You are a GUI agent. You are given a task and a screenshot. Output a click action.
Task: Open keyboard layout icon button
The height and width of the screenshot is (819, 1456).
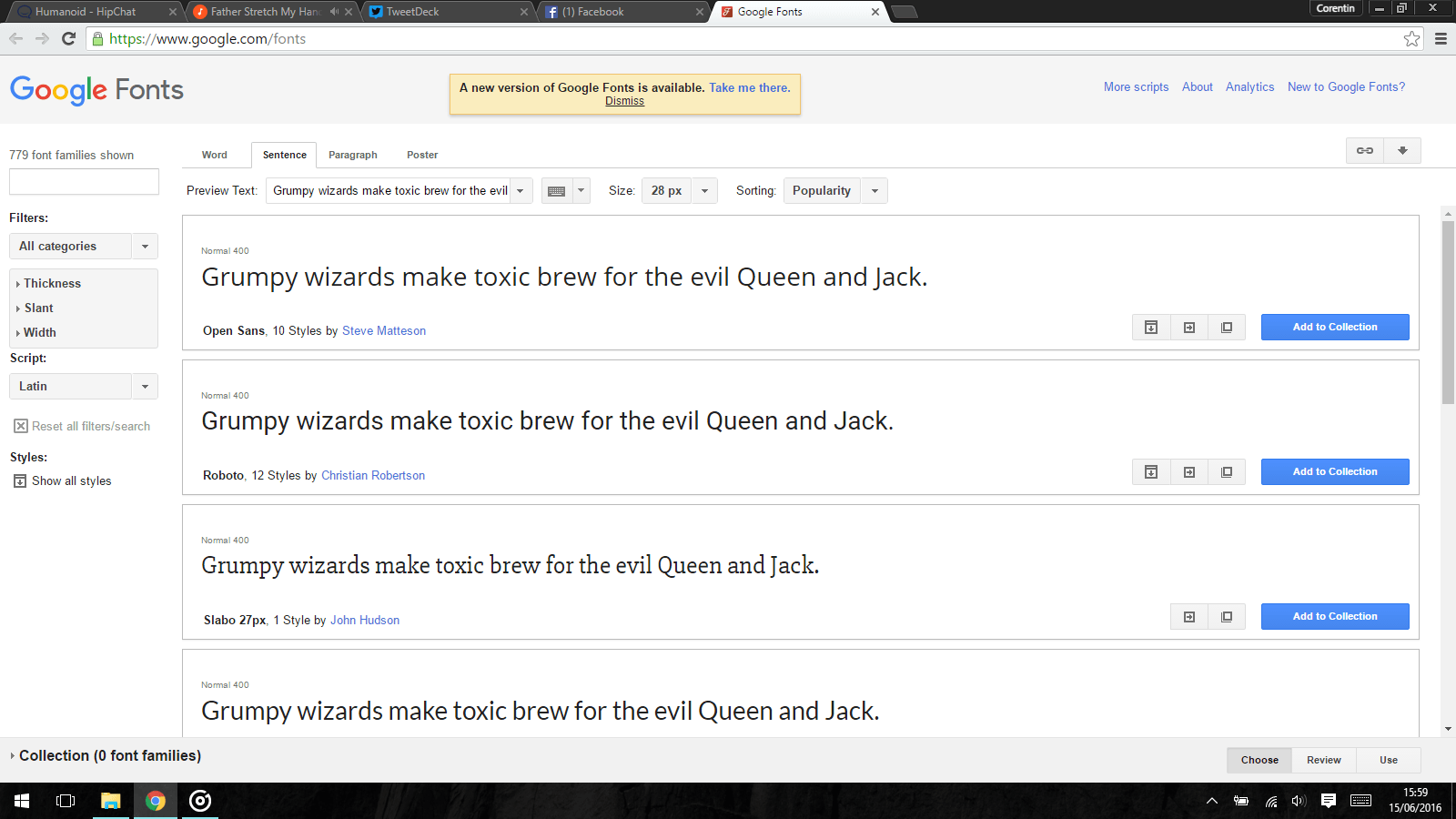coord(556,191)
